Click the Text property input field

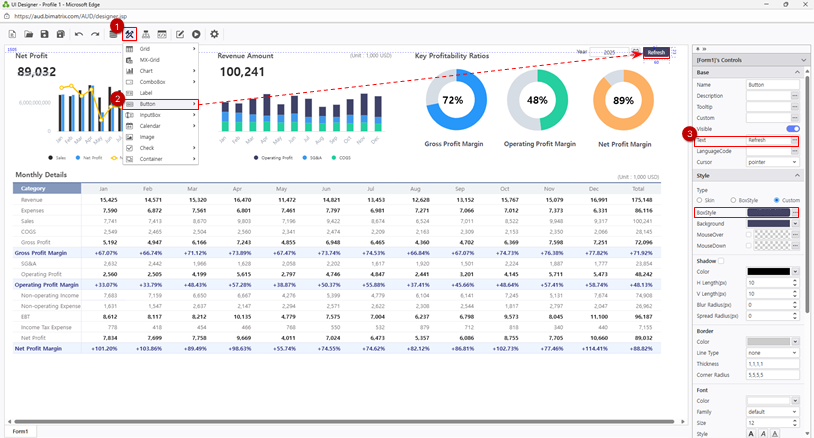coord(767,140)
